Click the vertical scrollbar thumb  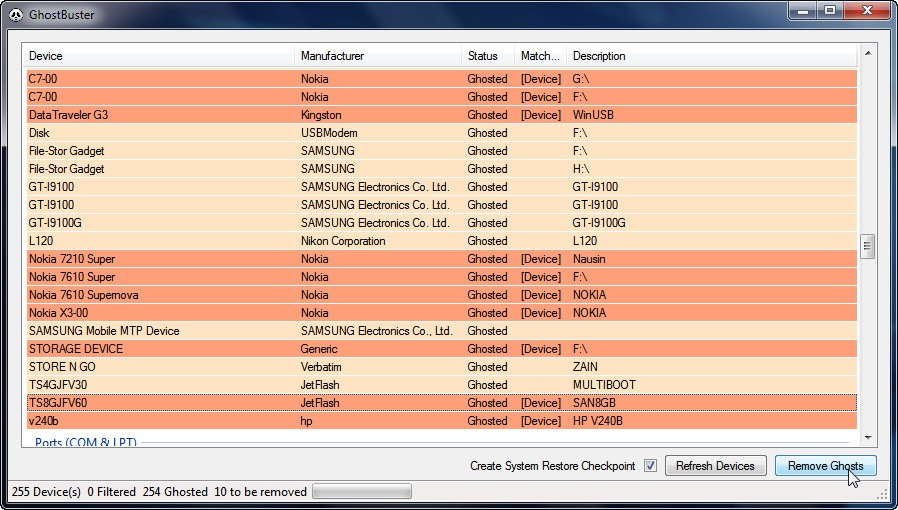point(868,247)
